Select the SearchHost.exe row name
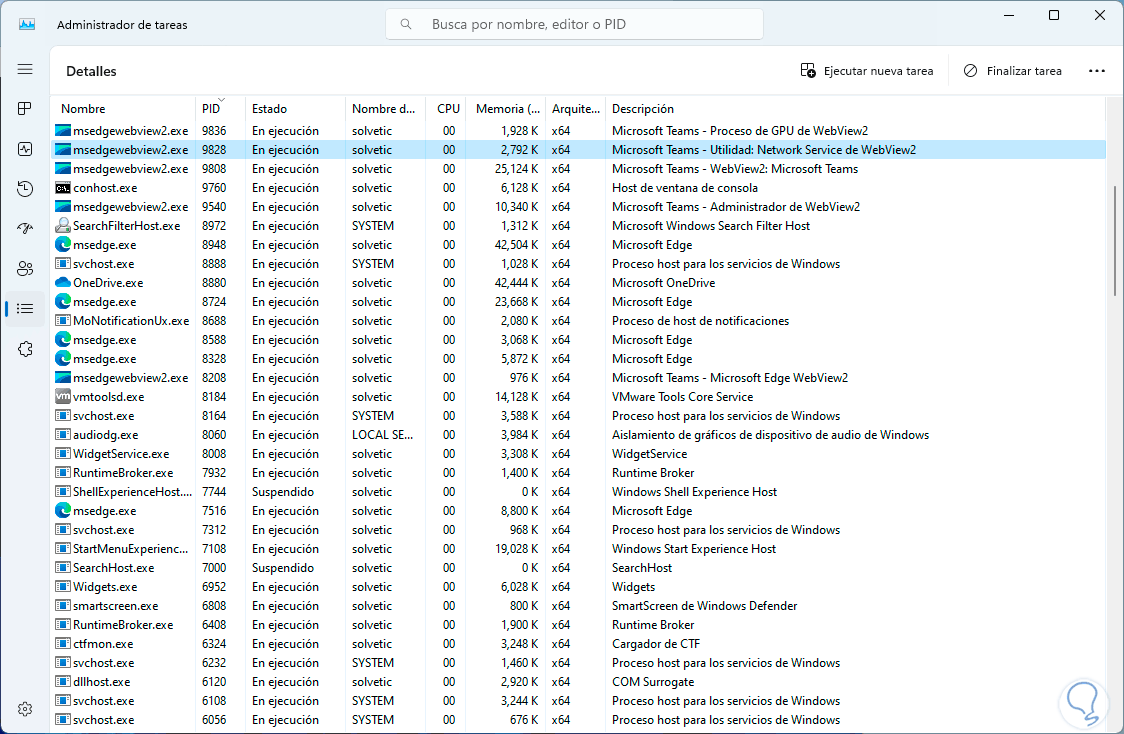Image resolution: width=1124 pixels, height=734 pixels. [113, 568]
